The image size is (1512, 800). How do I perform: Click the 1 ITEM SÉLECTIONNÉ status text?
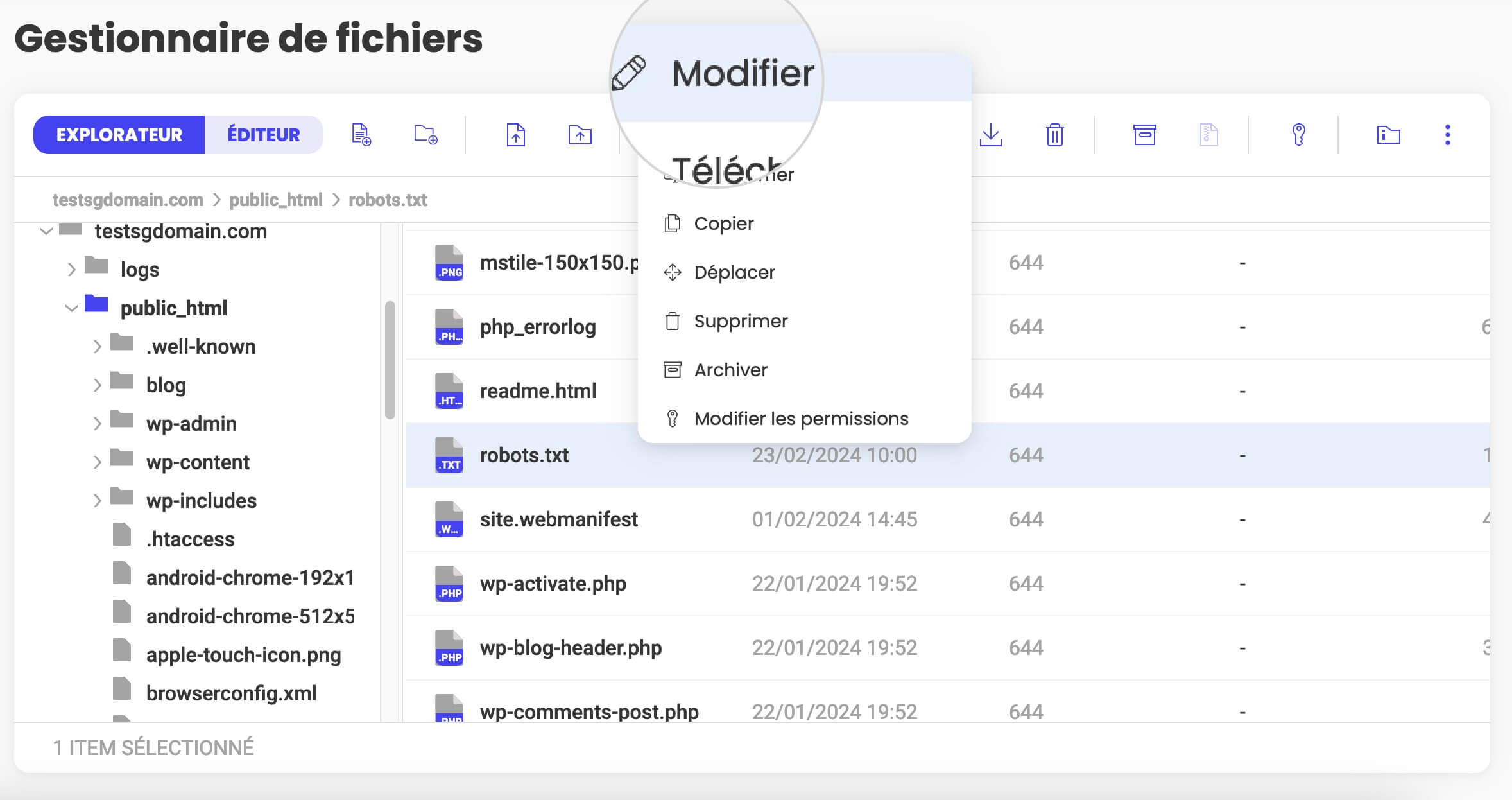[153, 748]
